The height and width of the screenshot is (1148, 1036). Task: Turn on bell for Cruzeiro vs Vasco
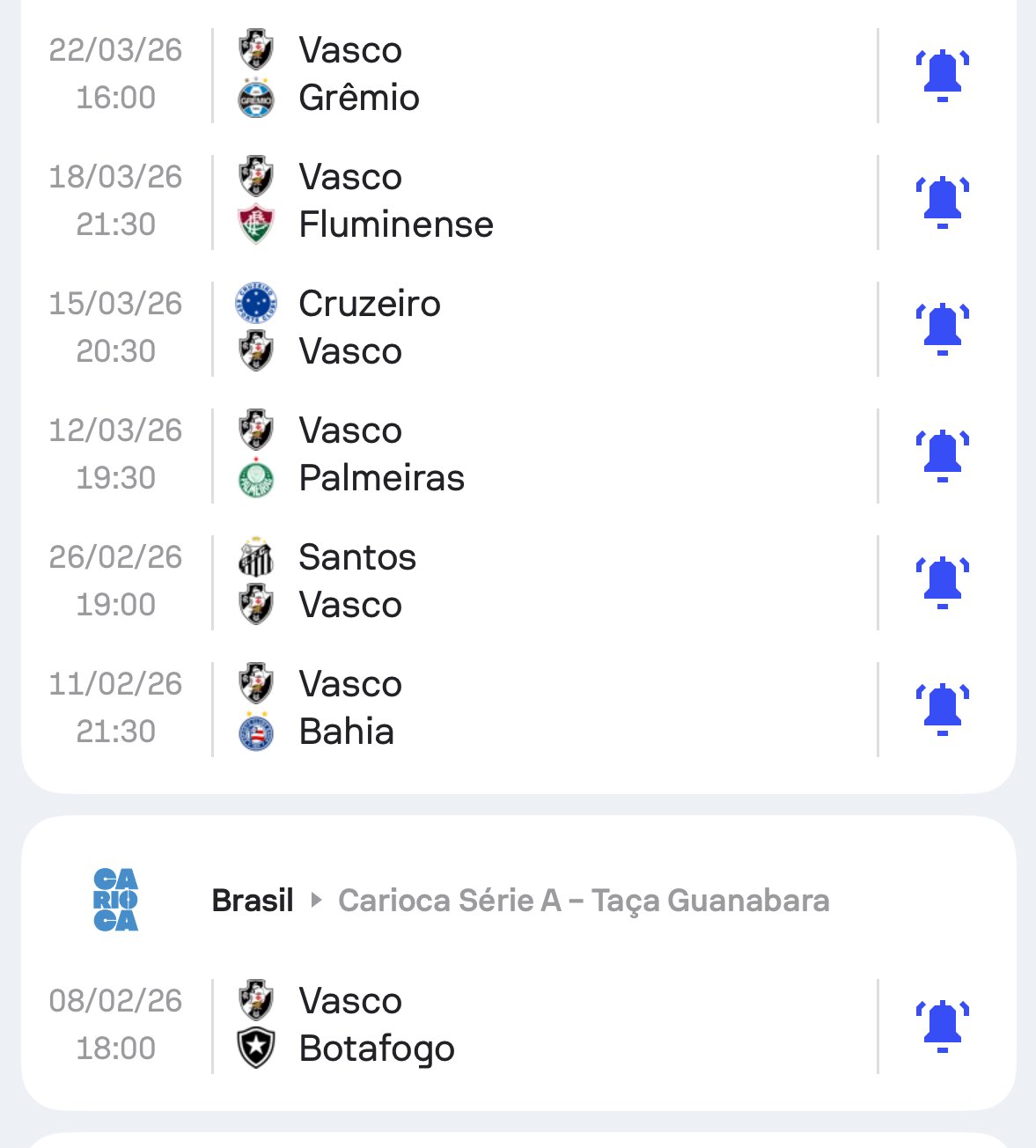(x=942, y=328)
